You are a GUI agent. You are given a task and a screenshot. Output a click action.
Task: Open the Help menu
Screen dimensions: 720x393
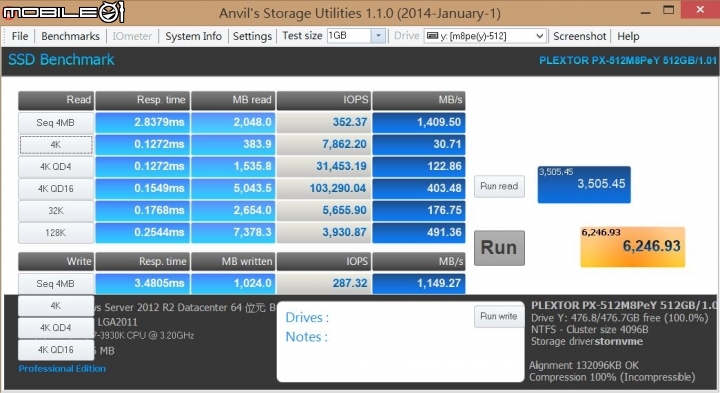[x=628, y=36]
